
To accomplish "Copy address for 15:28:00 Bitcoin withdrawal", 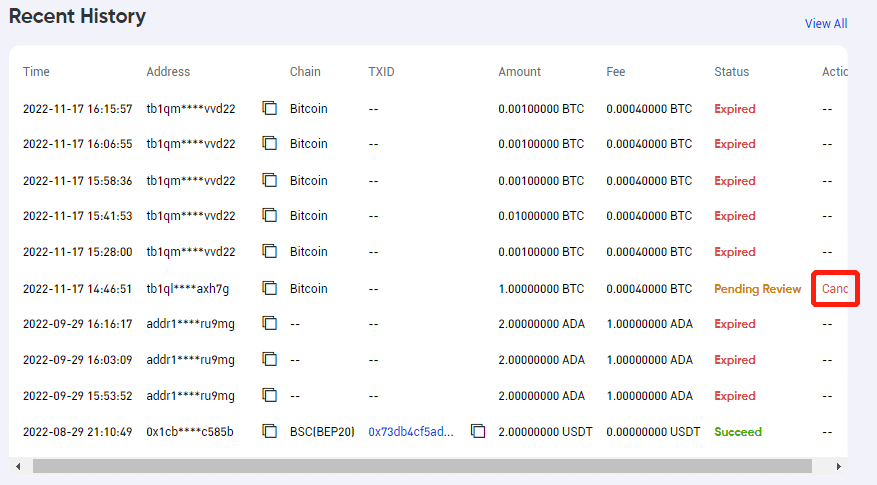I will (x=269, y=252).
